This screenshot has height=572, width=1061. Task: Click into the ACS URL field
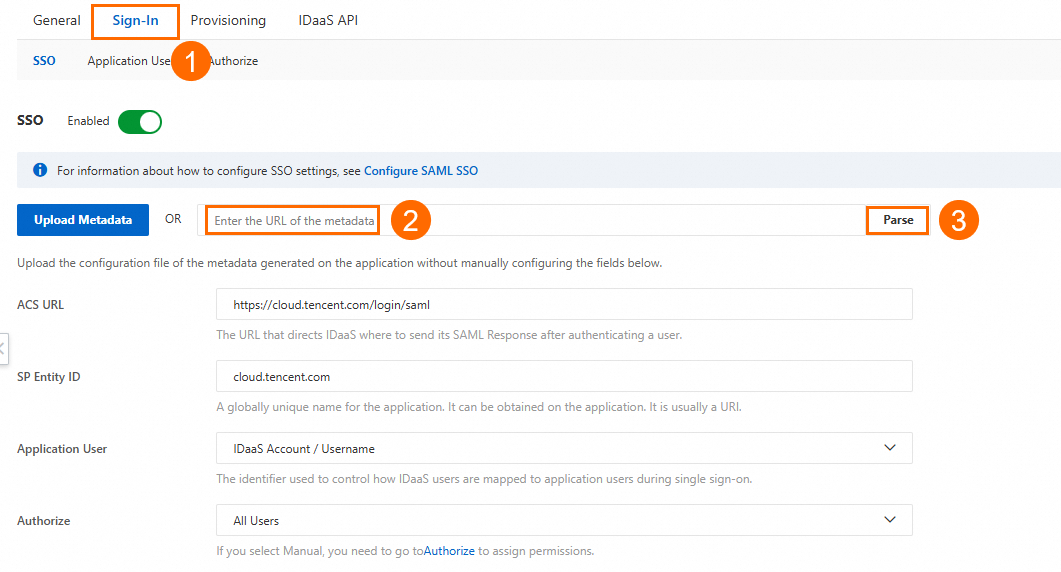point(564,305)
